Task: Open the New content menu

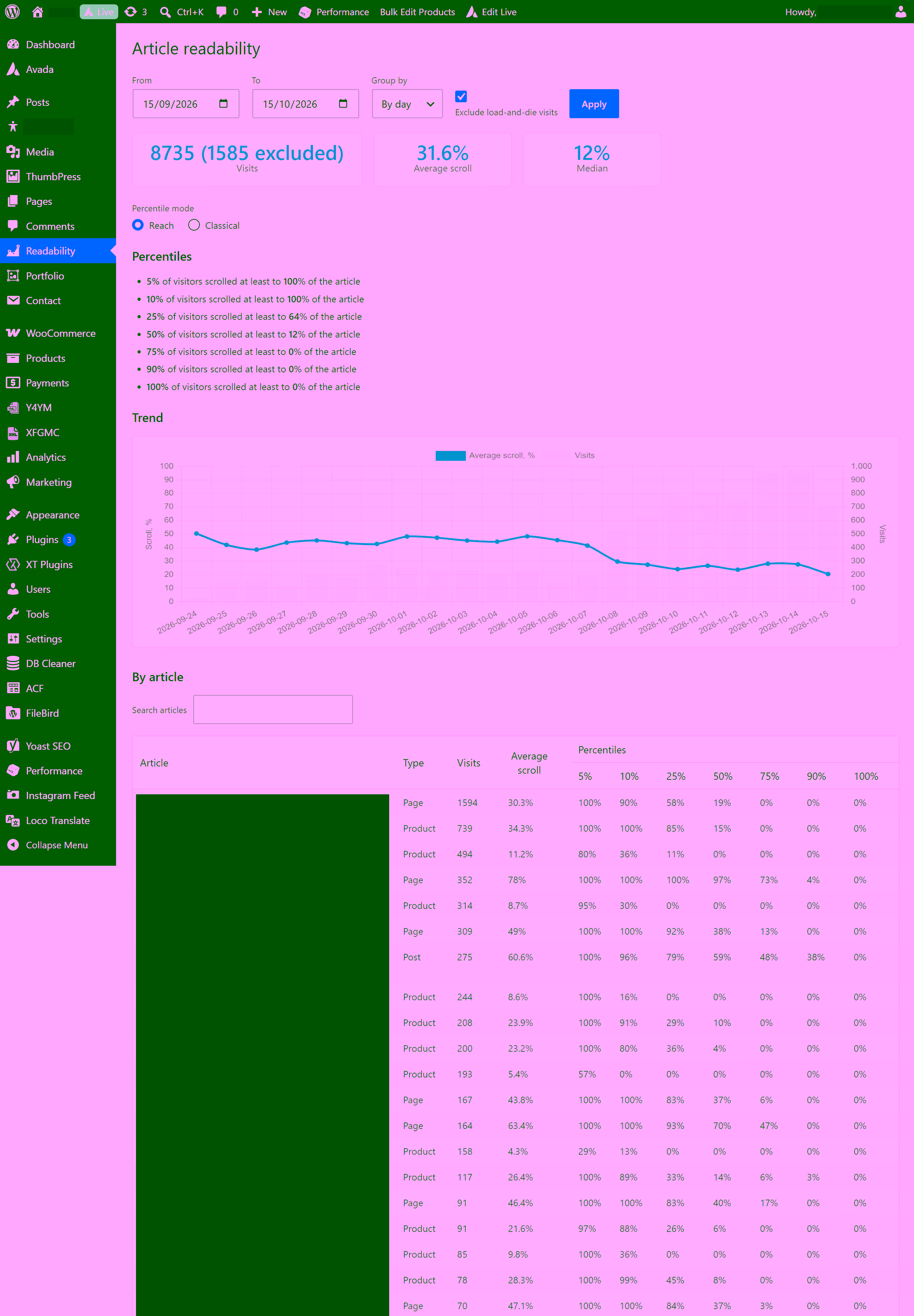Action: click(269, 12)
